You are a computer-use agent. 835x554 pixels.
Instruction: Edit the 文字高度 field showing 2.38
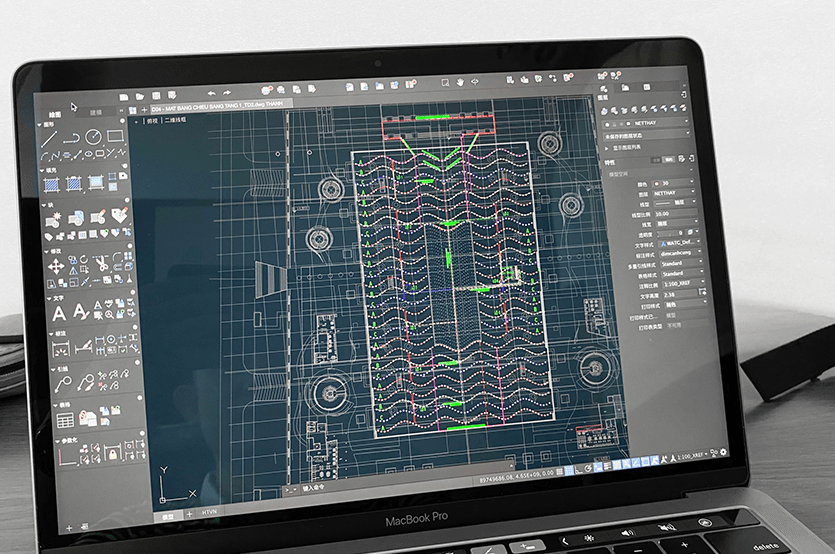click(x=681, y=294)
